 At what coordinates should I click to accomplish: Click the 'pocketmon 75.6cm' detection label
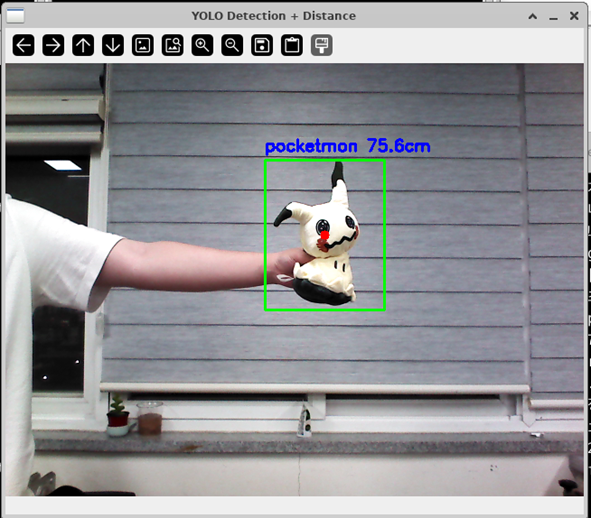(x=348, y=147)
